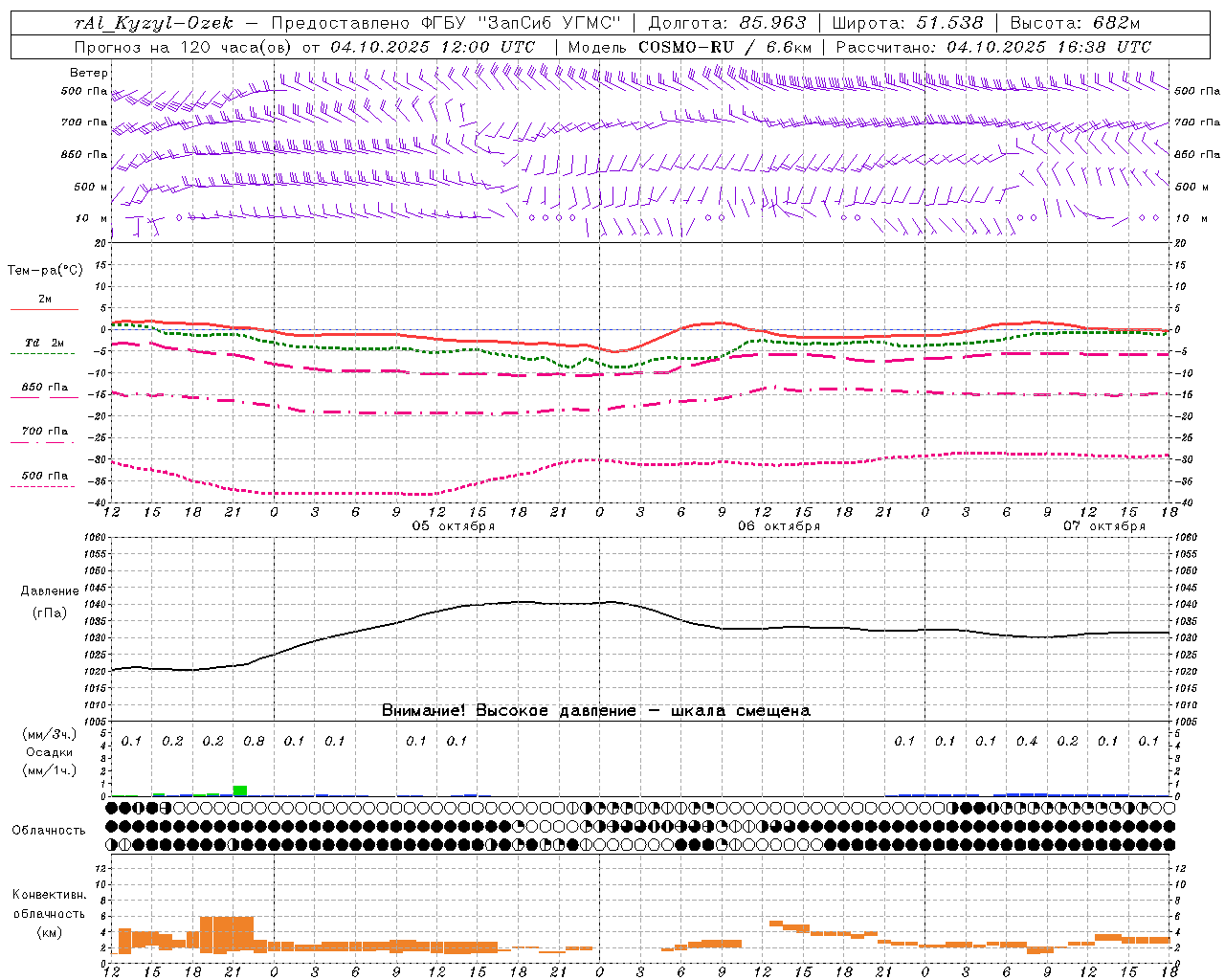1225x980 pixels.
Task: Click the 0.8 precipitation value
Action: (x=254, y=742)
